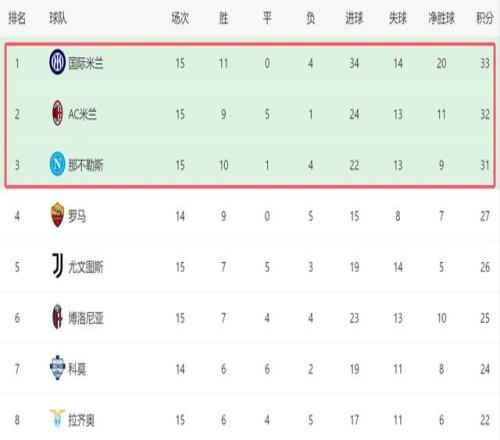500x440 pixels.
Task: Click the Como club crest
Action: pos(57,368)
